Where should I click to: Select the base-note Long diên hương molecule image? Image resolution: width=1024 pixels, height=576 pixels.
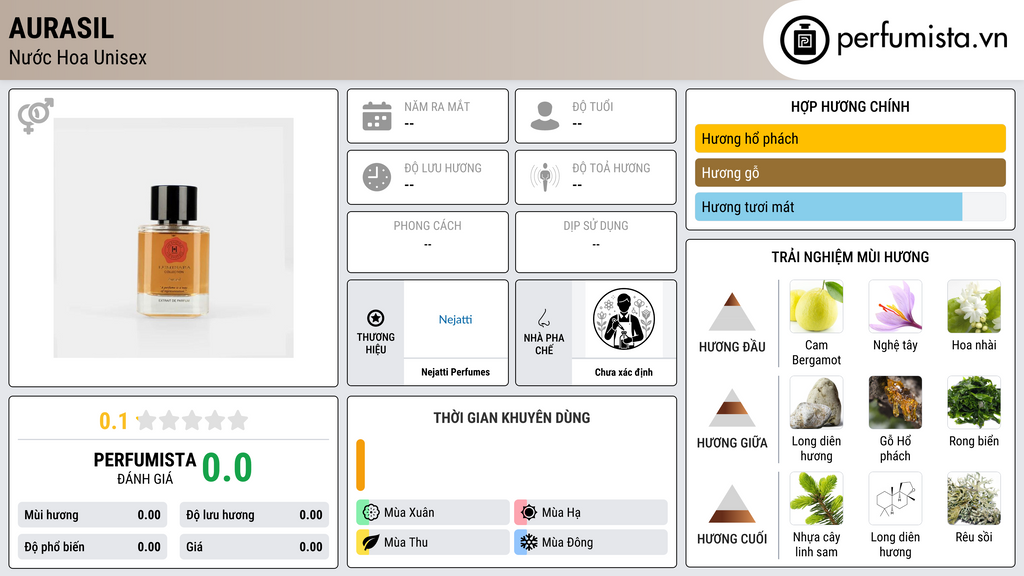coord(895,498)
